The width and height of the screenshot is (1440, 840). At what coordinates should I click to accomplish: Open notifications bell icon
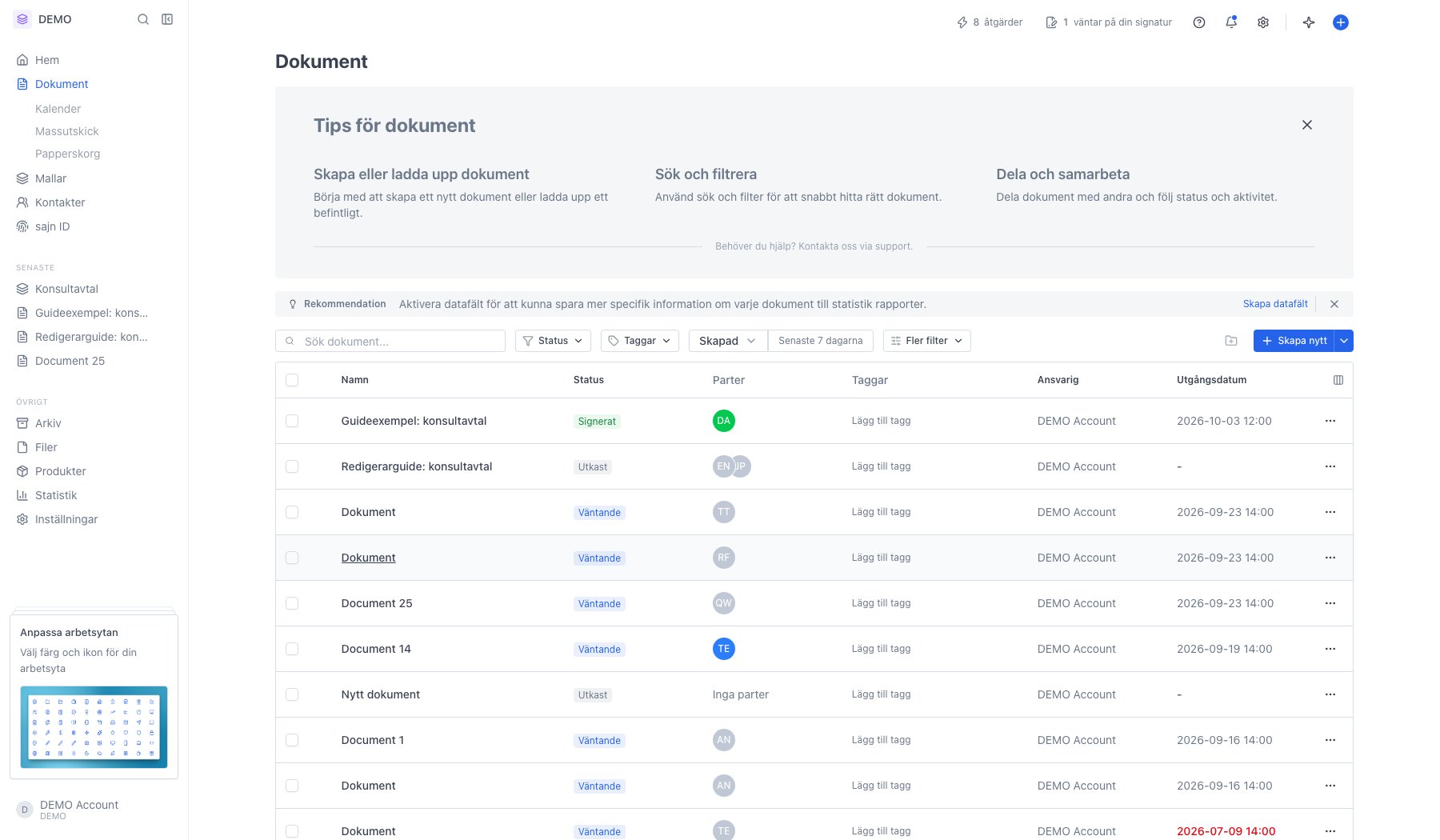1231,22
